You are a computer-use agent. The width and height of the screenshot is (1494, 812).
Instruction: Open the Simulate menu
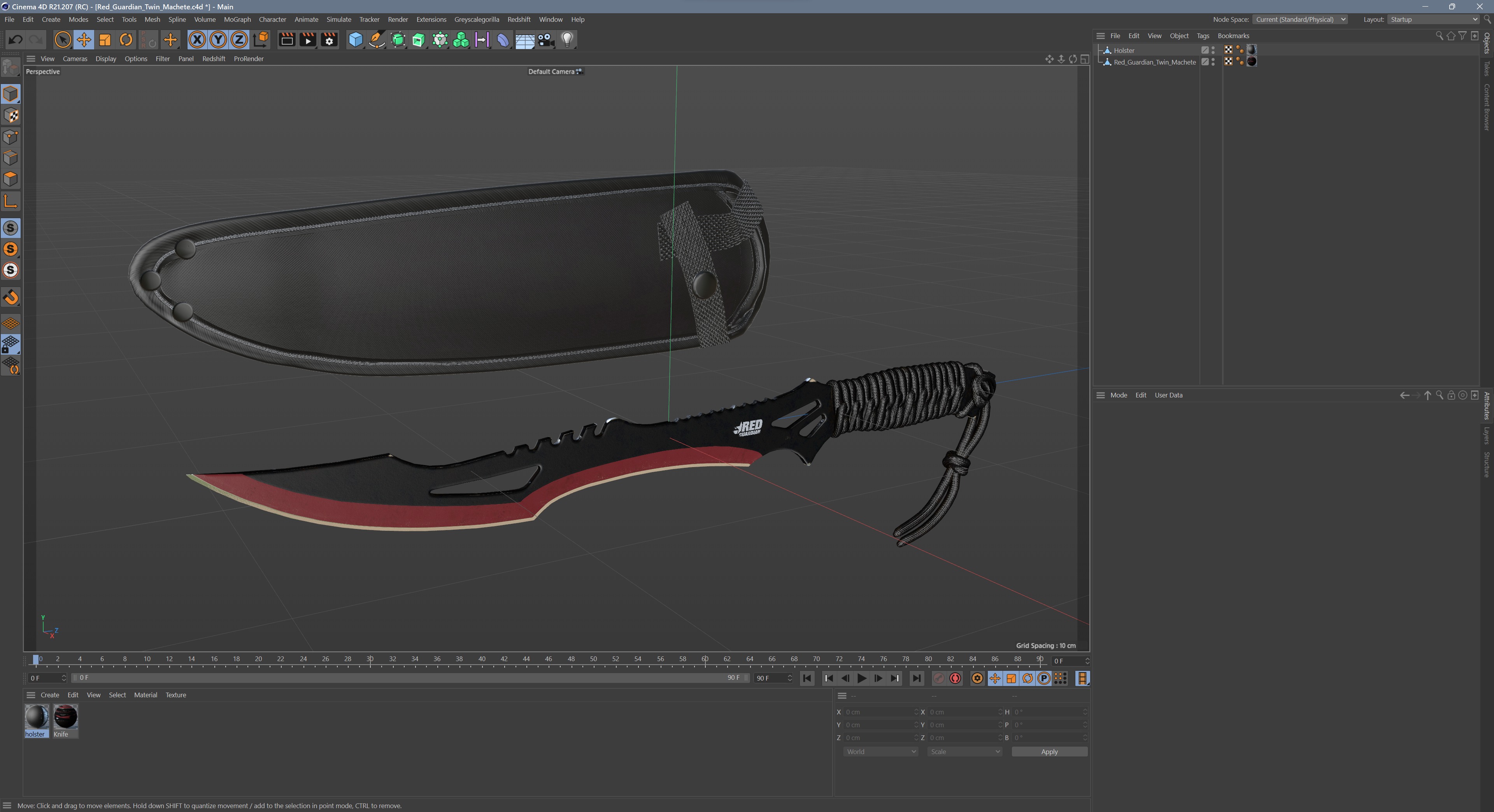click(339, 19)
